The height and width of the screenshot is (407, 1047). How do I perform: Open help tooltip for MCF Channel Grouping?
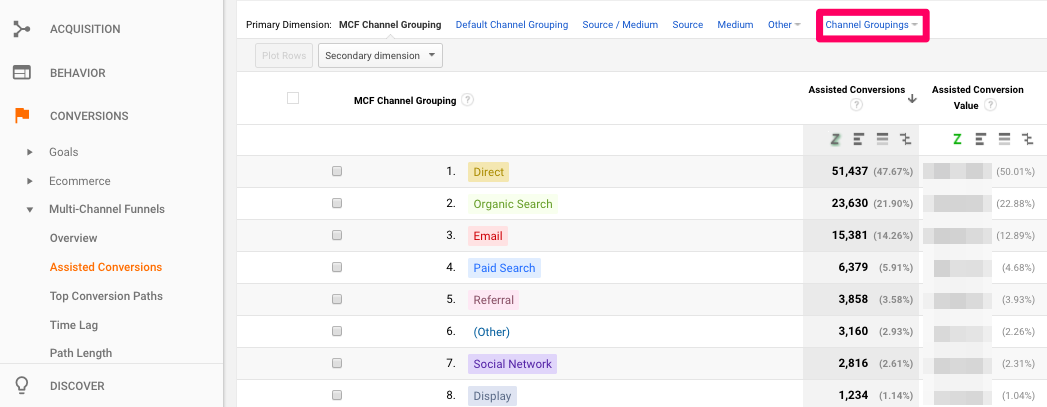pos(468,100)
